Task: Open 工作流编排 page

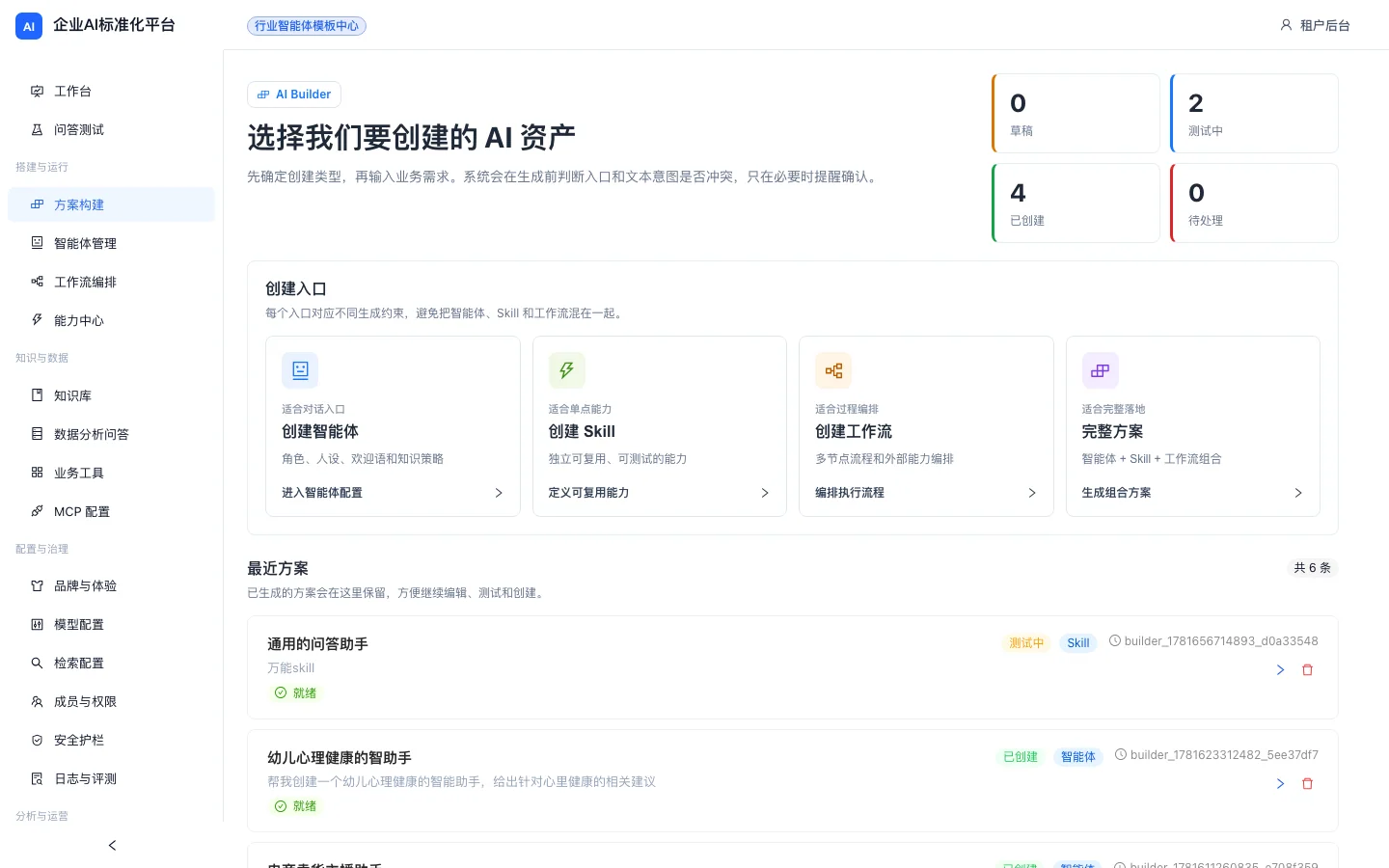Action: (111, 282)
